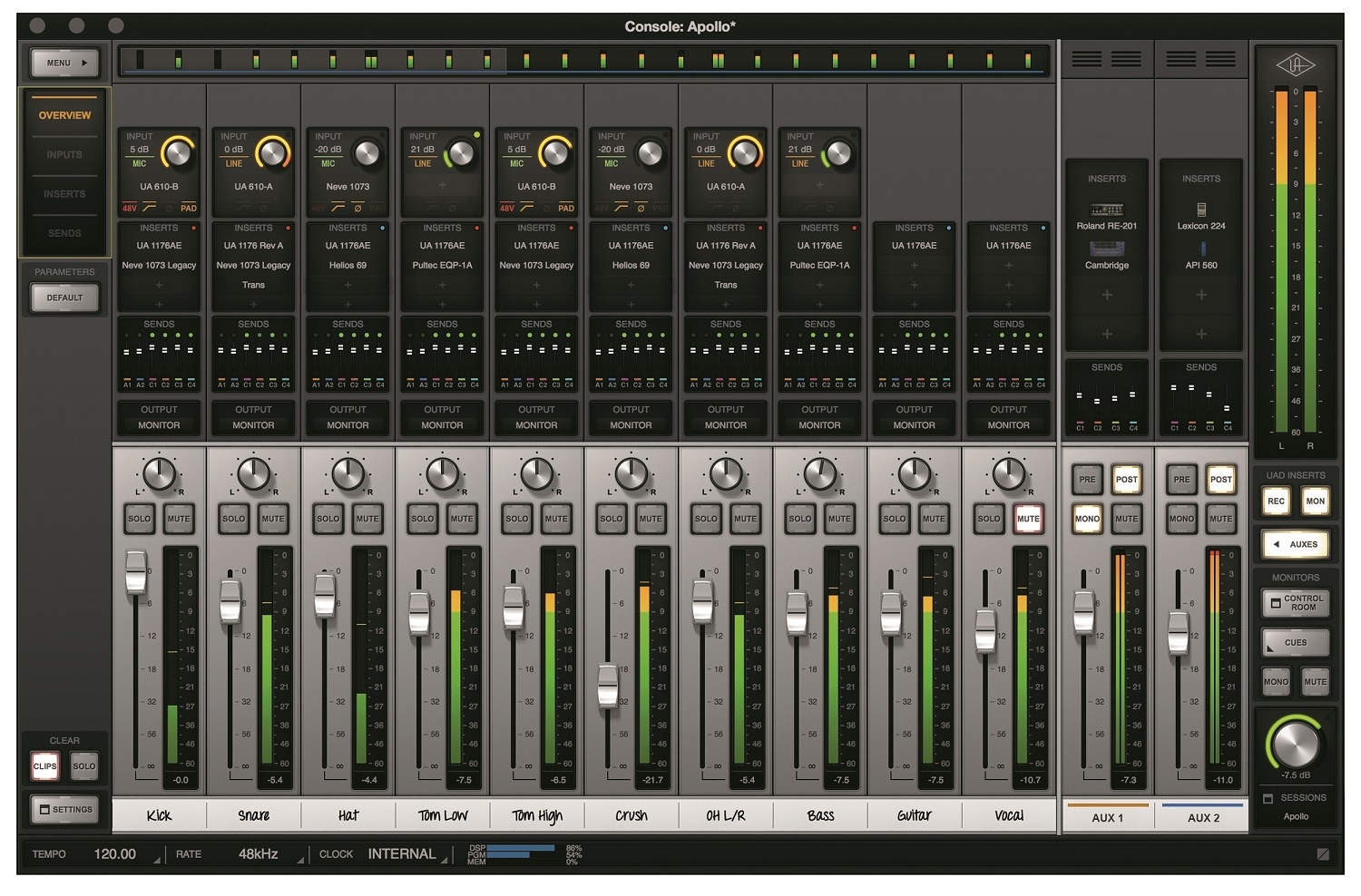Viewport: 1361px width, 896px height.
Task: Click the DEFAULT parameters button
Action: point(64,297)
